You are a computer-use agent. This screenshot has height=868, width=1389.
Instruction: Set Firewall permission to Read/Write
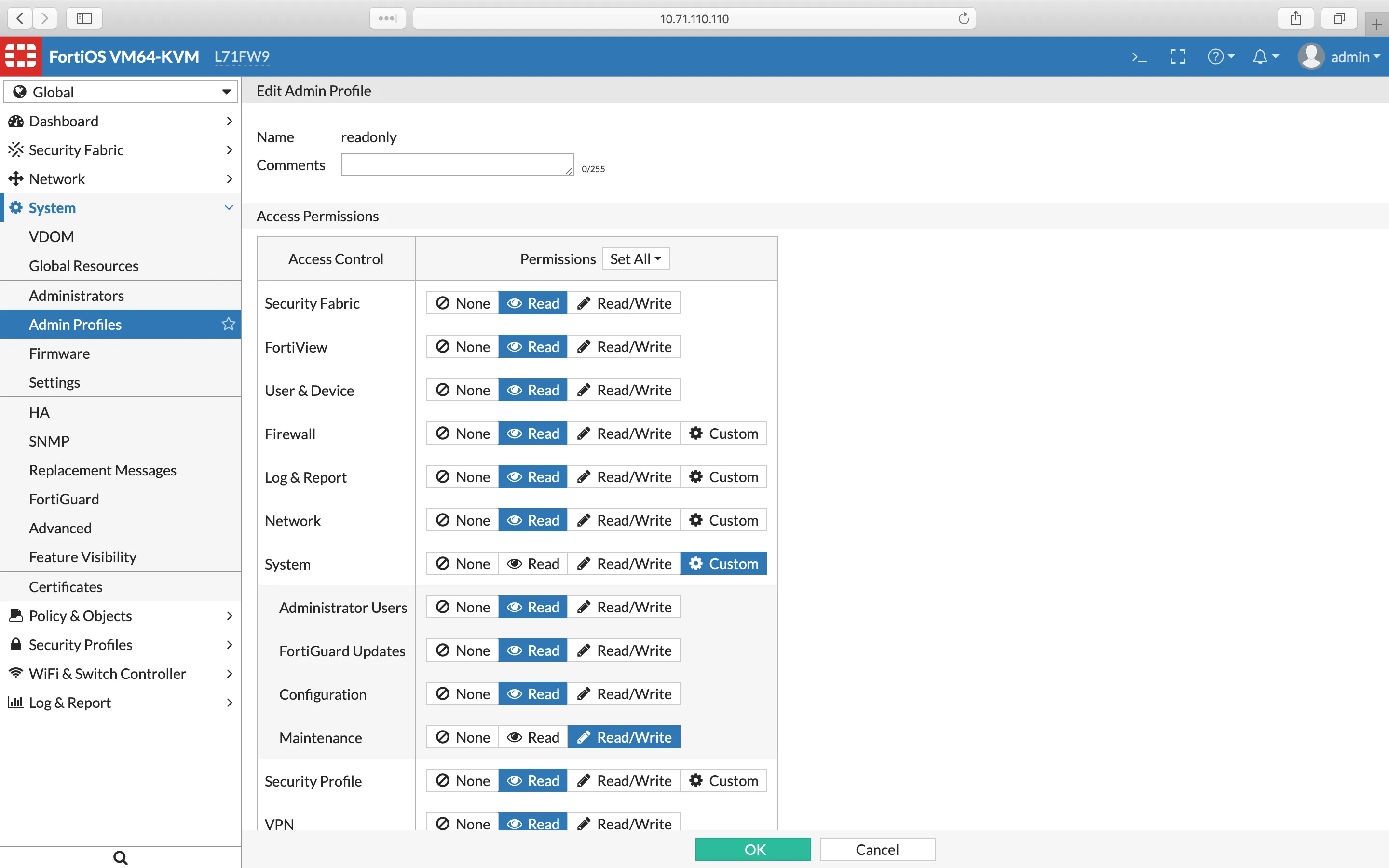[624, 434]
